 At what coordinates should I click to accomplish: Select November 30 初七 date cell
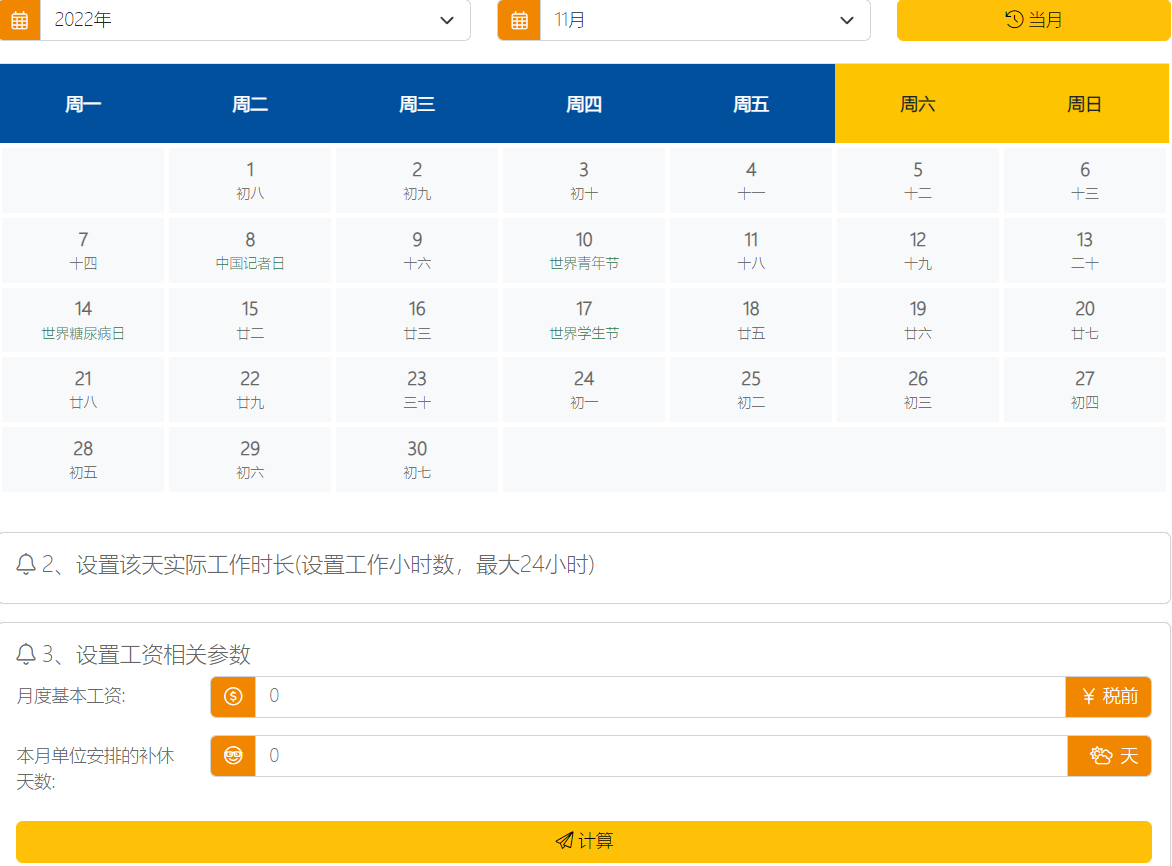point(417,459)
